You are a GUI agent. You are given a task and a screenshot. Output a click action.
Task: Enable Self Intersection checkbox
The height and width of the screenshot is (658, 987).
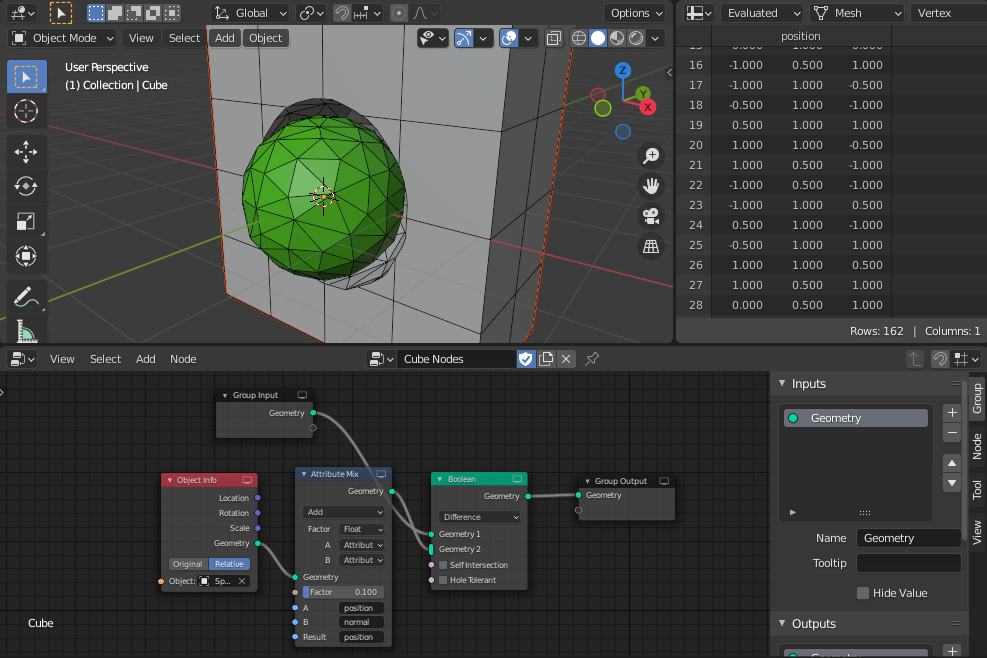point(443,565)
